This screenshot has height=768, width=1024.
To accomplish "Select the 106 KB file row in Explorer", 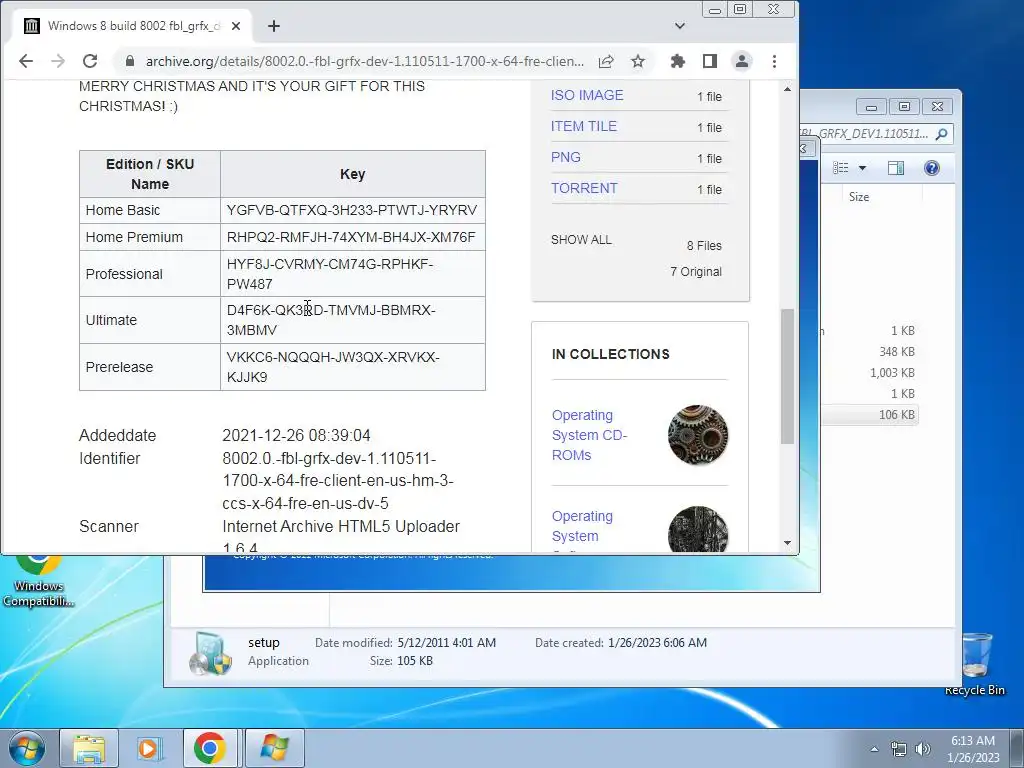I will pyautogui.click(x=870, y=415).
